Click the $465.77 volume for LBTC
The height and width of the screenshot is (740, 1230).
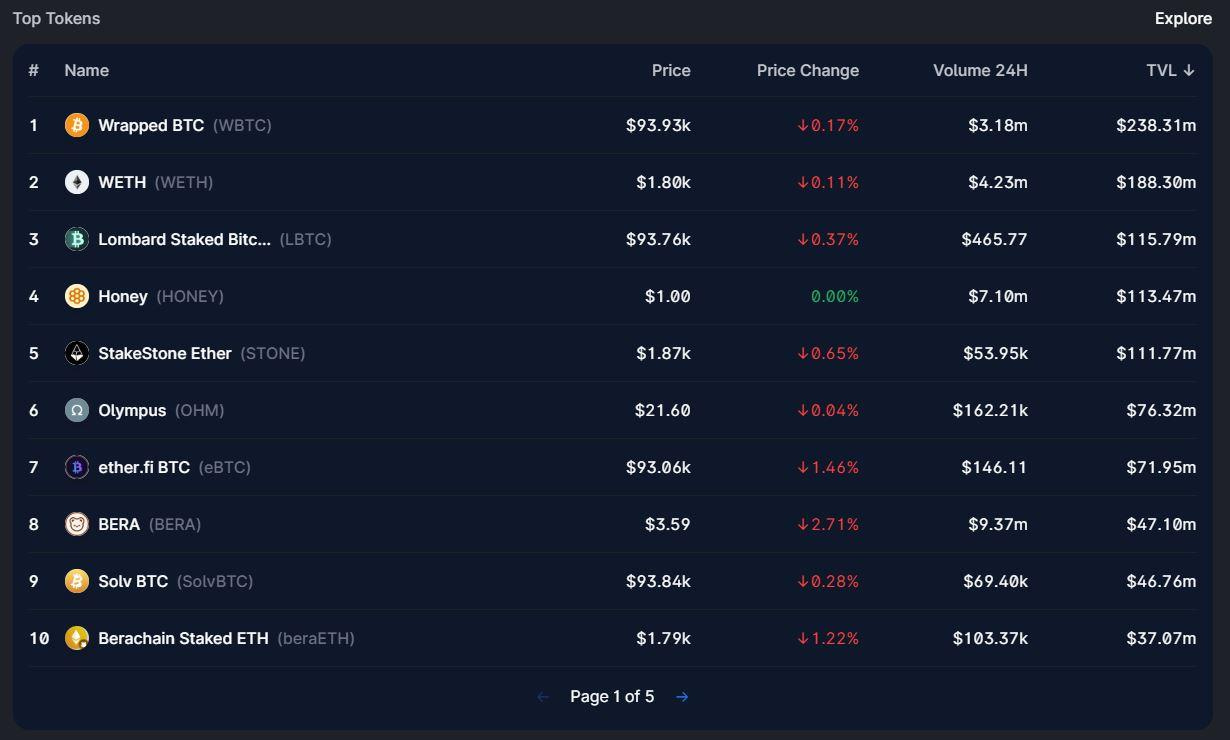point(995,239)
